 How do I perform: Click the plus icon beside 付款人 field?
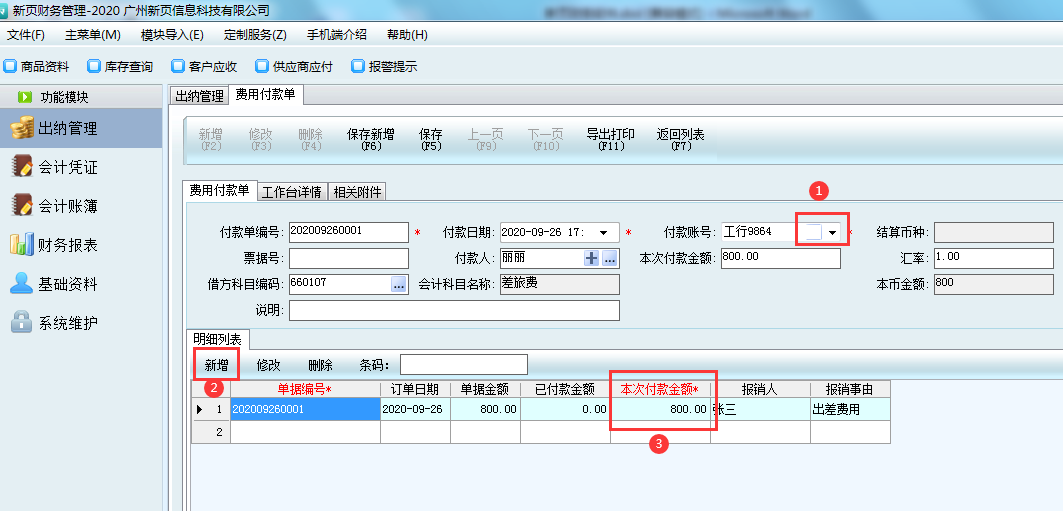592,258
